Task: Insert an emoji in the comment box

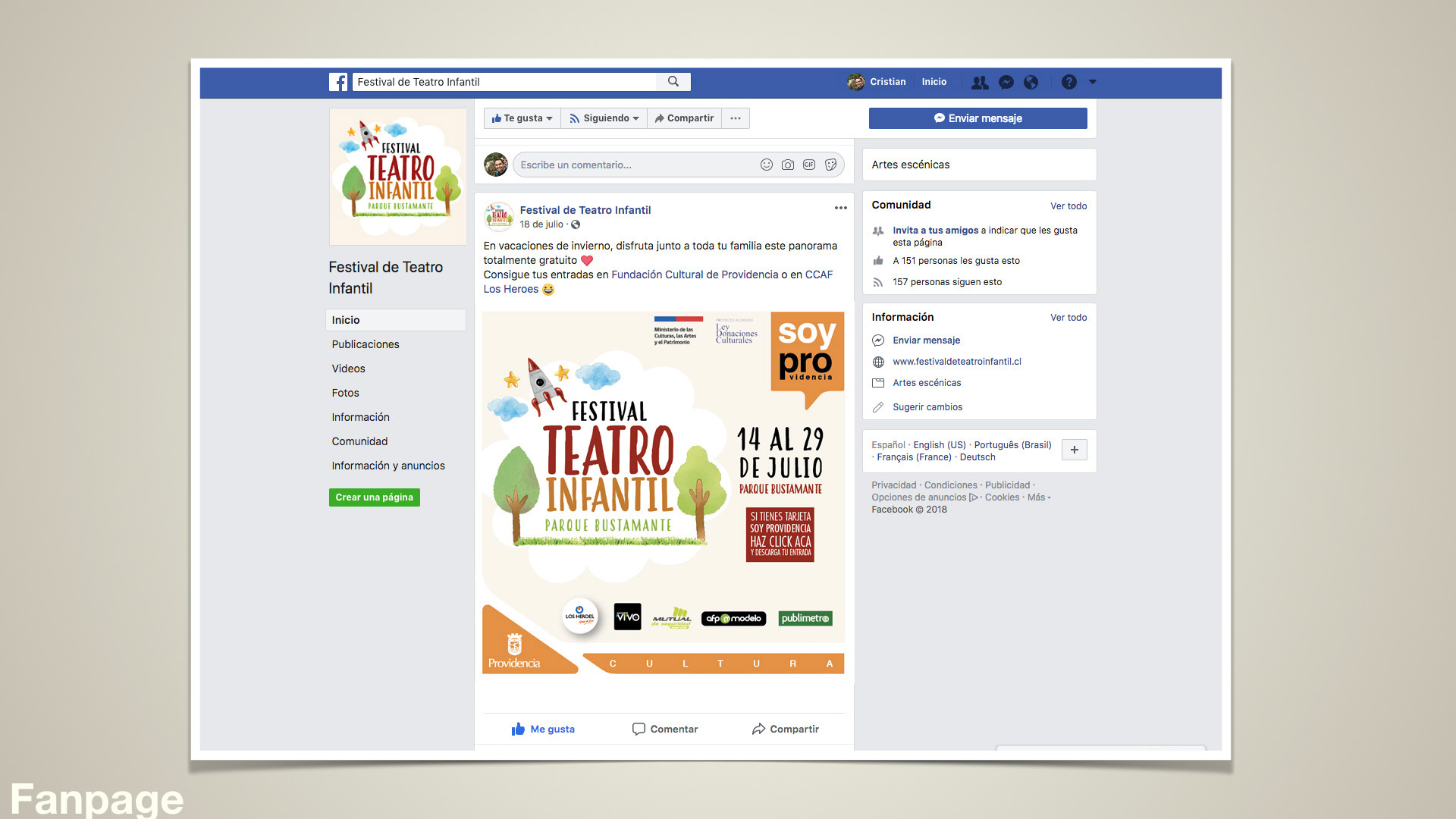Action: [x=767, y=165]
